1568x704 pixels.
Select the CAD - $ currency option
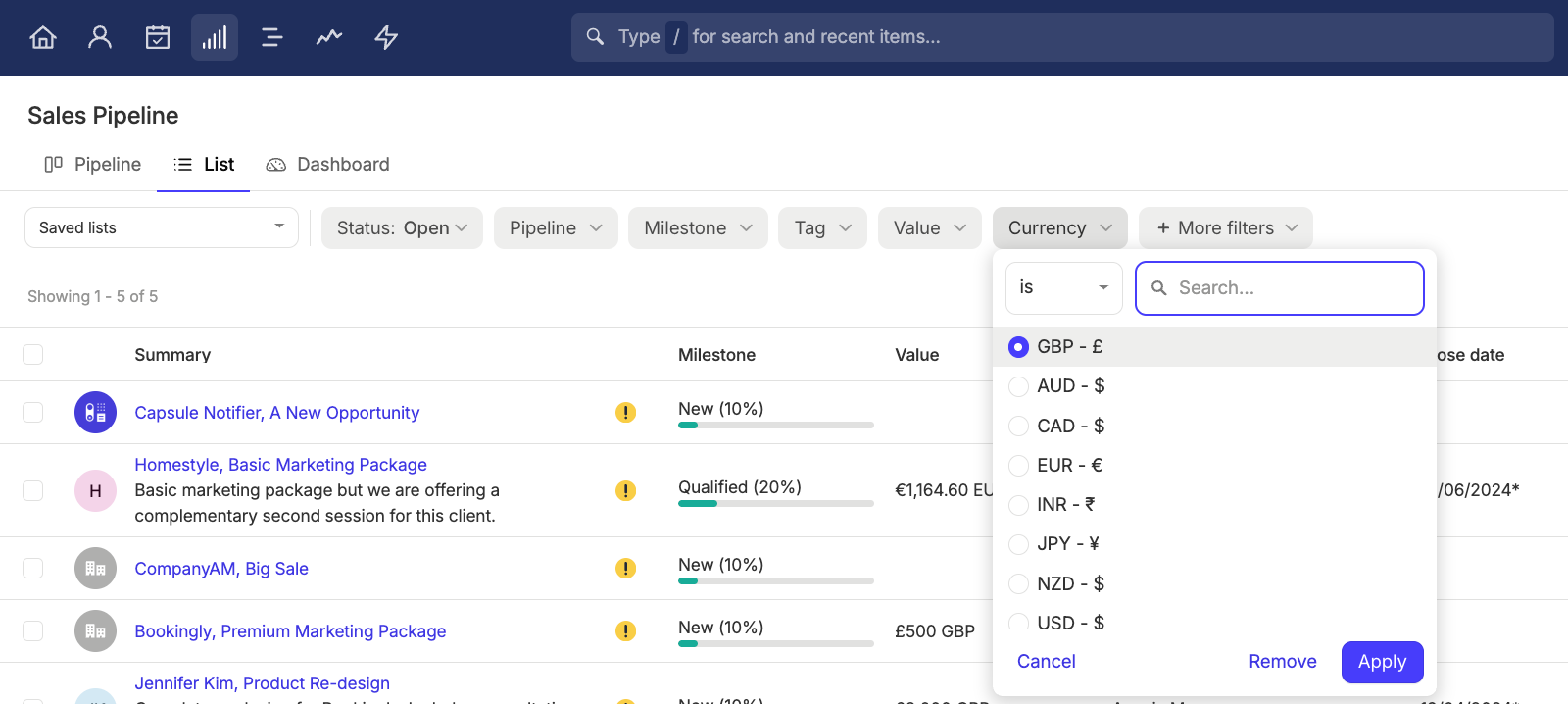tap(1214, 426)
